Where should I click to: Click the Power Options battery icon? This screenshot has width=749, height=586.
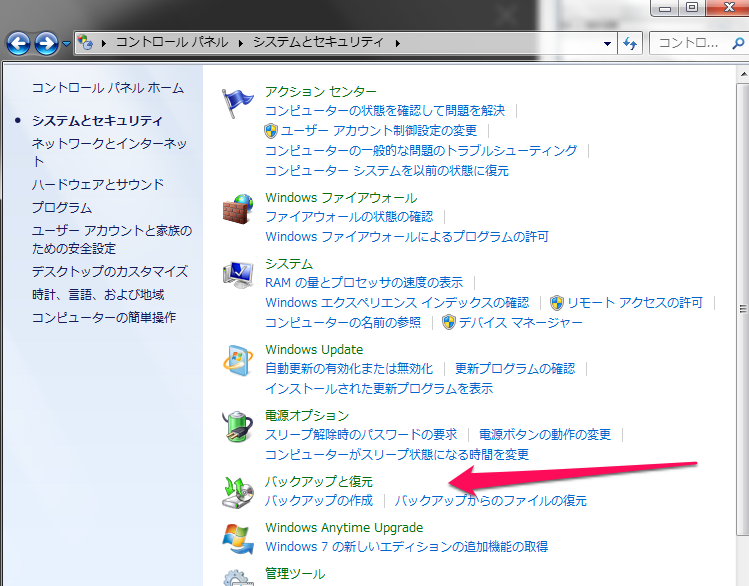pos(237,426)
